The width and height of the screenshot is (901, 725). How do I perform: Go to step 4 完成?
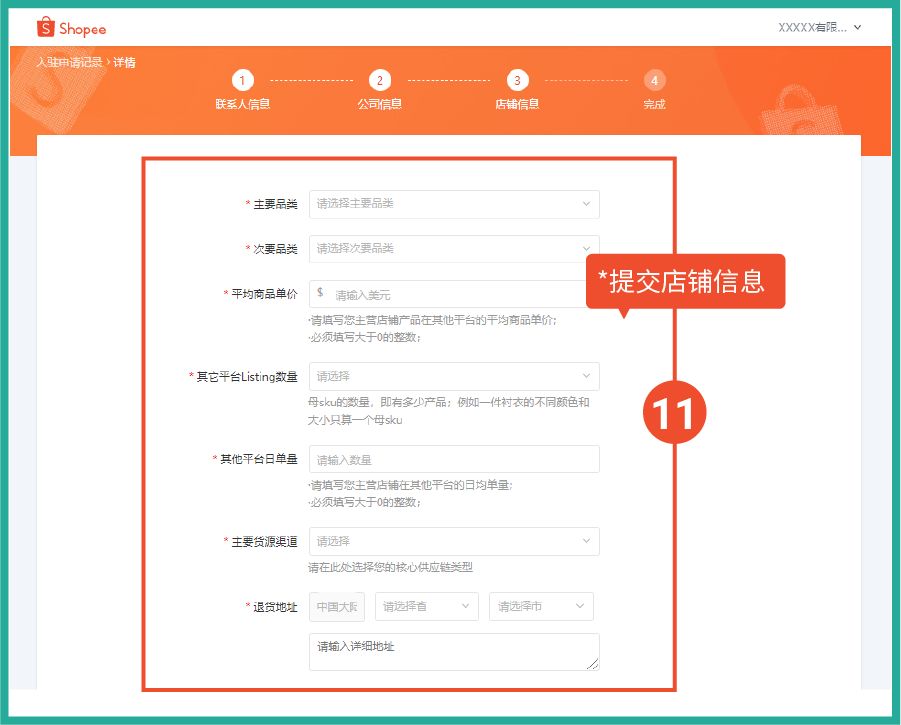(x=654, y=90)
